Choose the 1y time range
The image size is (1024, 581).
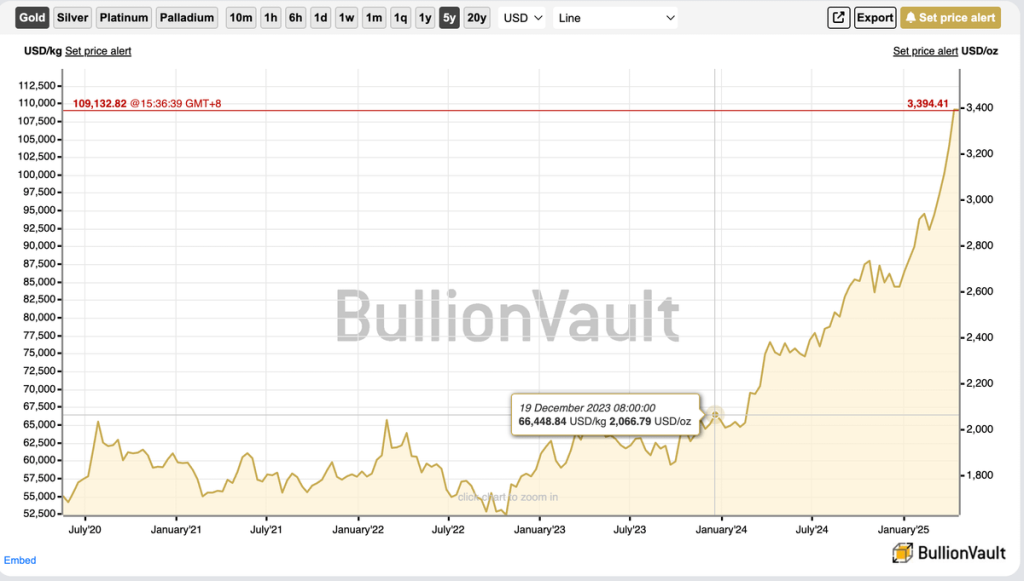coord(425,18)
